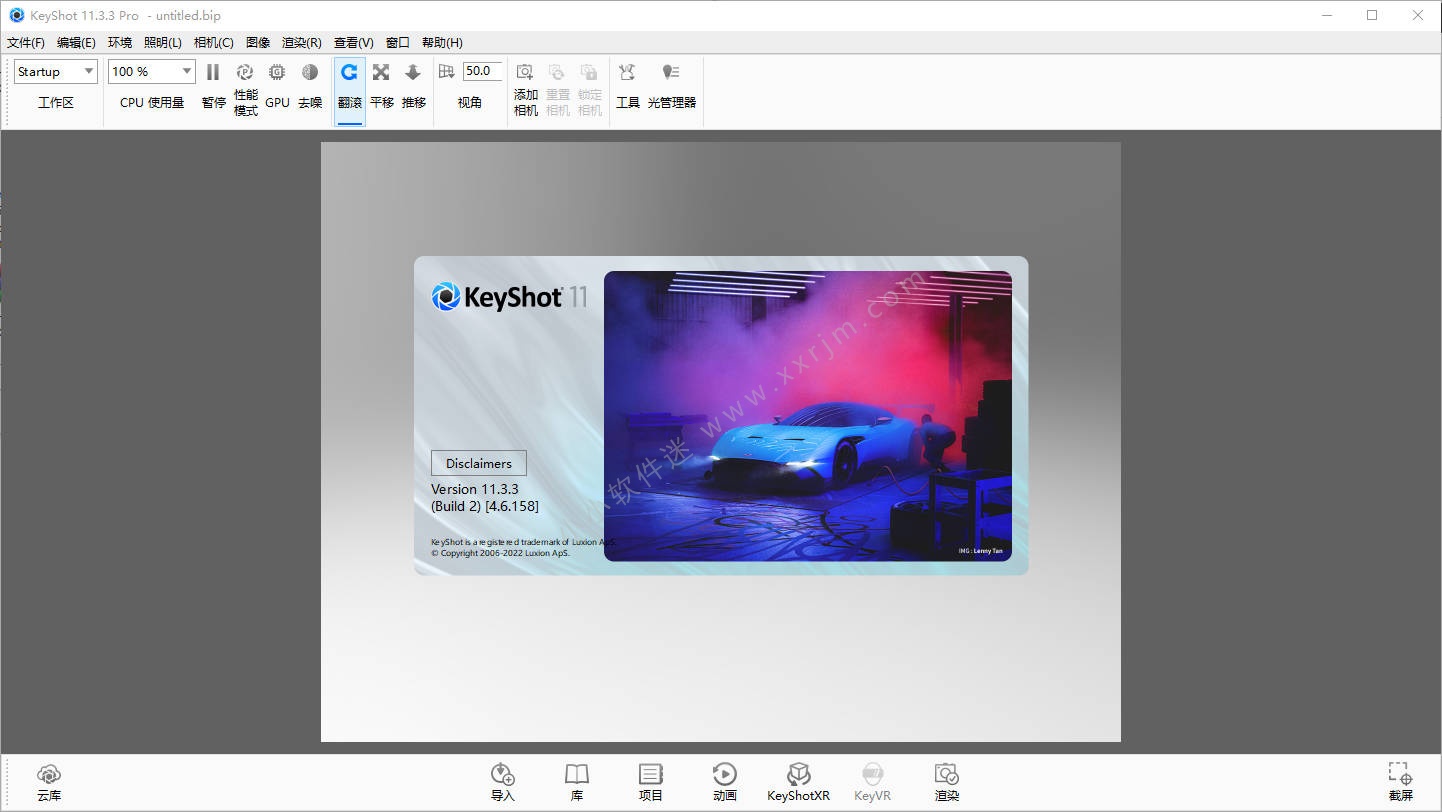Open the Project panel
The image size is (1442, 812).
[x=651, y=782]
